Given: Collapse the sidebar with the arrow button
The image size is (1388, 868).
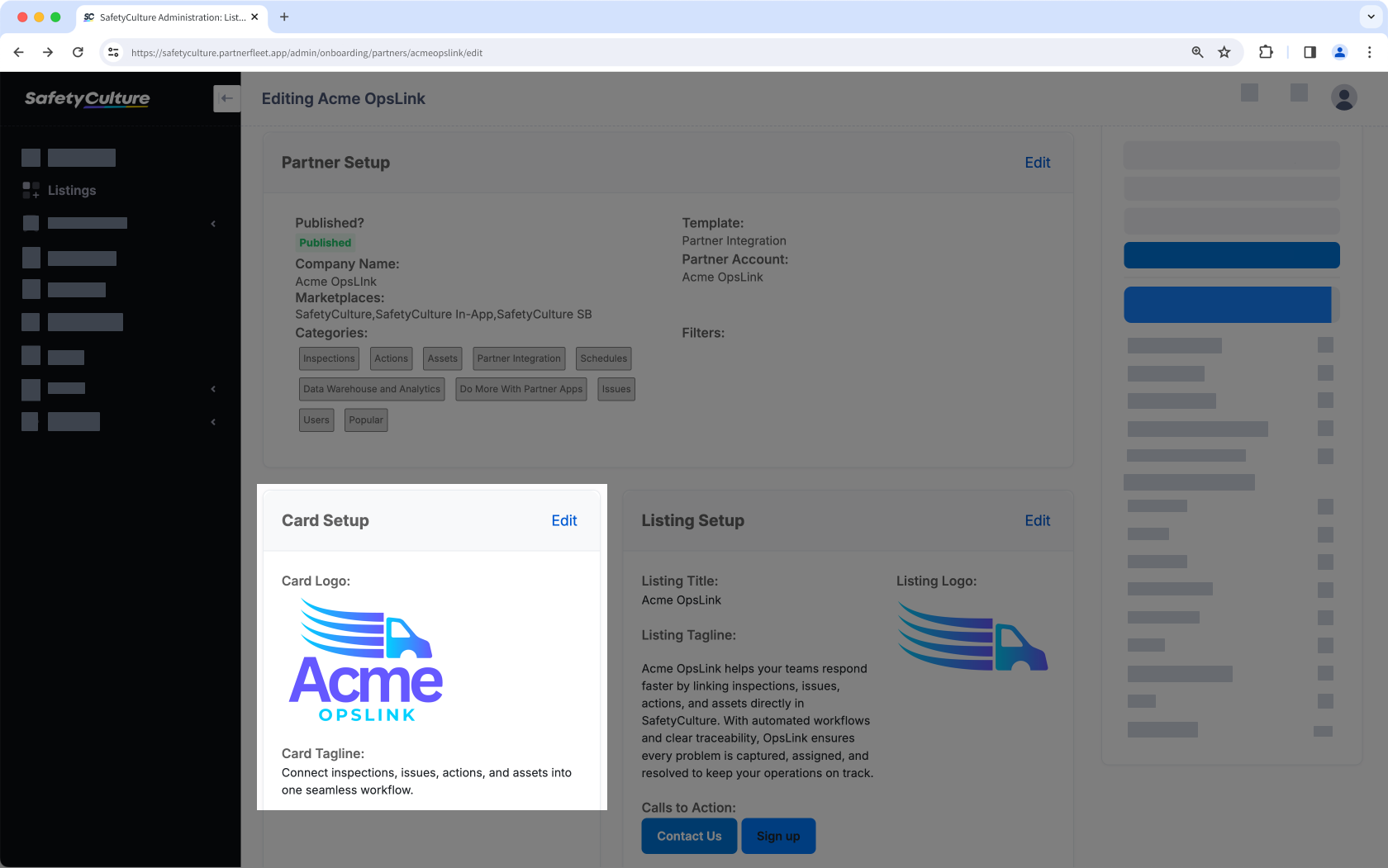Looking at the screenshot, I should (x=226, y=98).
